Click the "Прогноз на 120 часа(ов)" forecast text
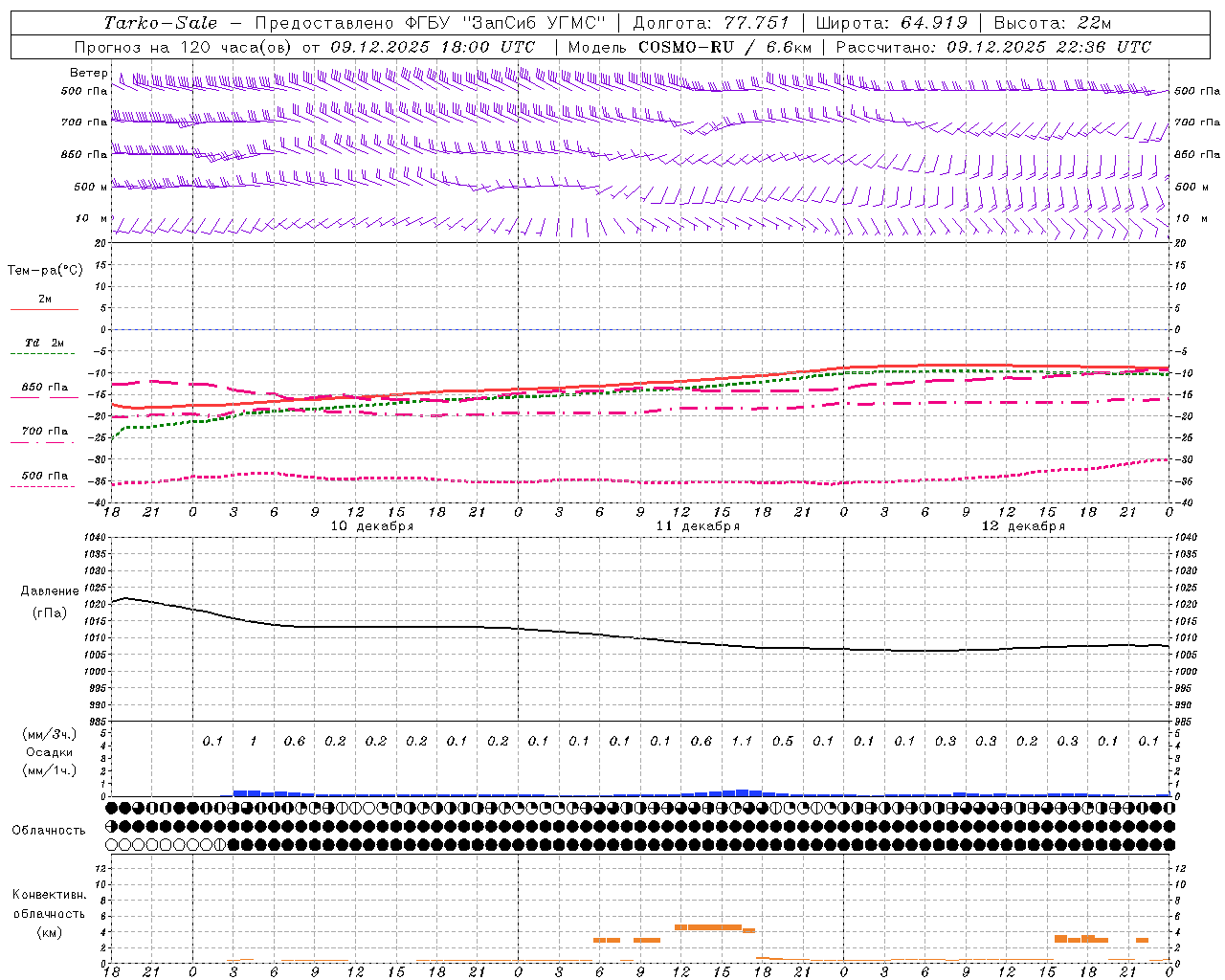1225x980 pixels. 184,47
